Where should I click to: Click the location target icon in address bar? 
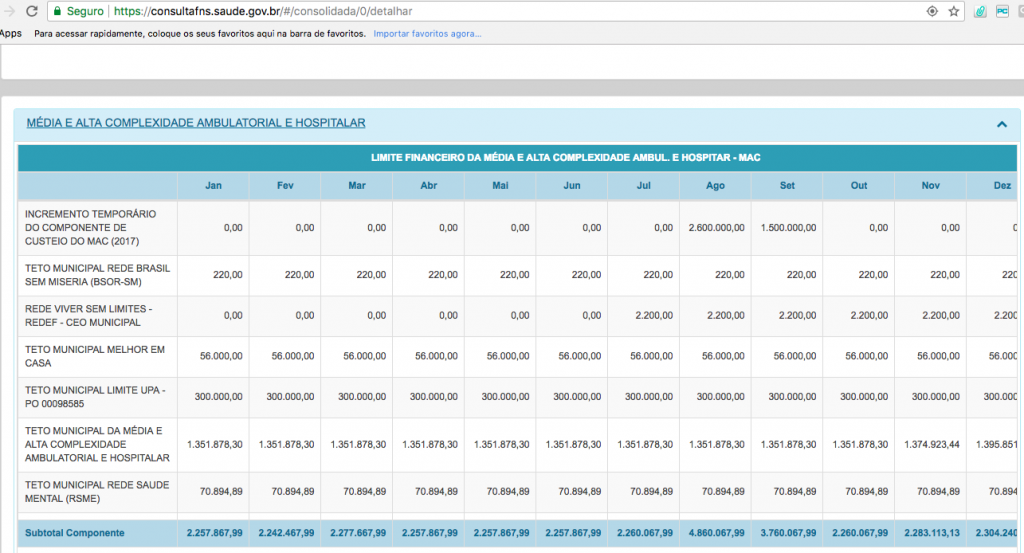coord(932,11)
